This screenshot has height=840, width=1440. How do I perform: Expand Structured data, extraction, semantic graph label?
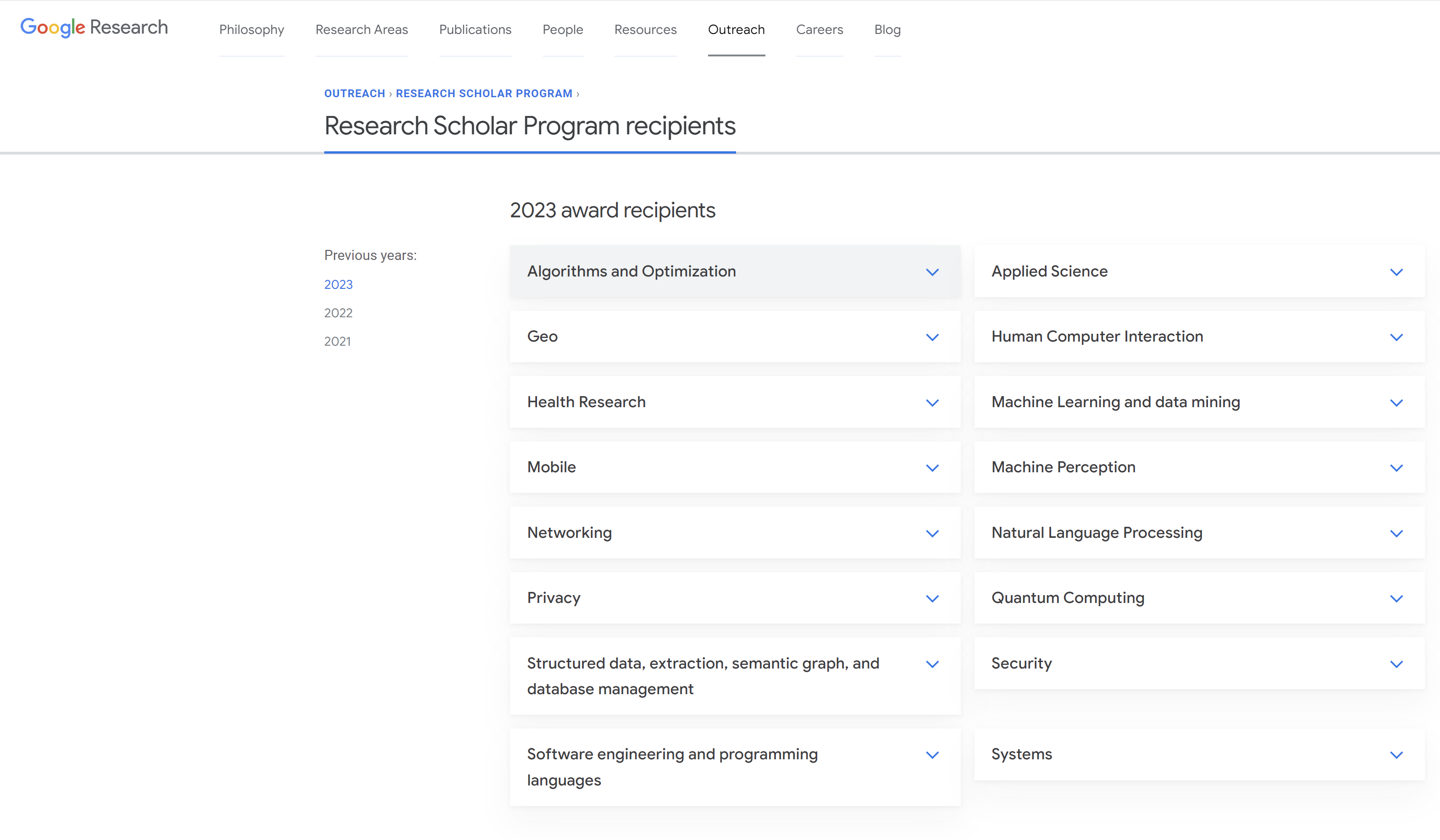(x=703, y=677)
